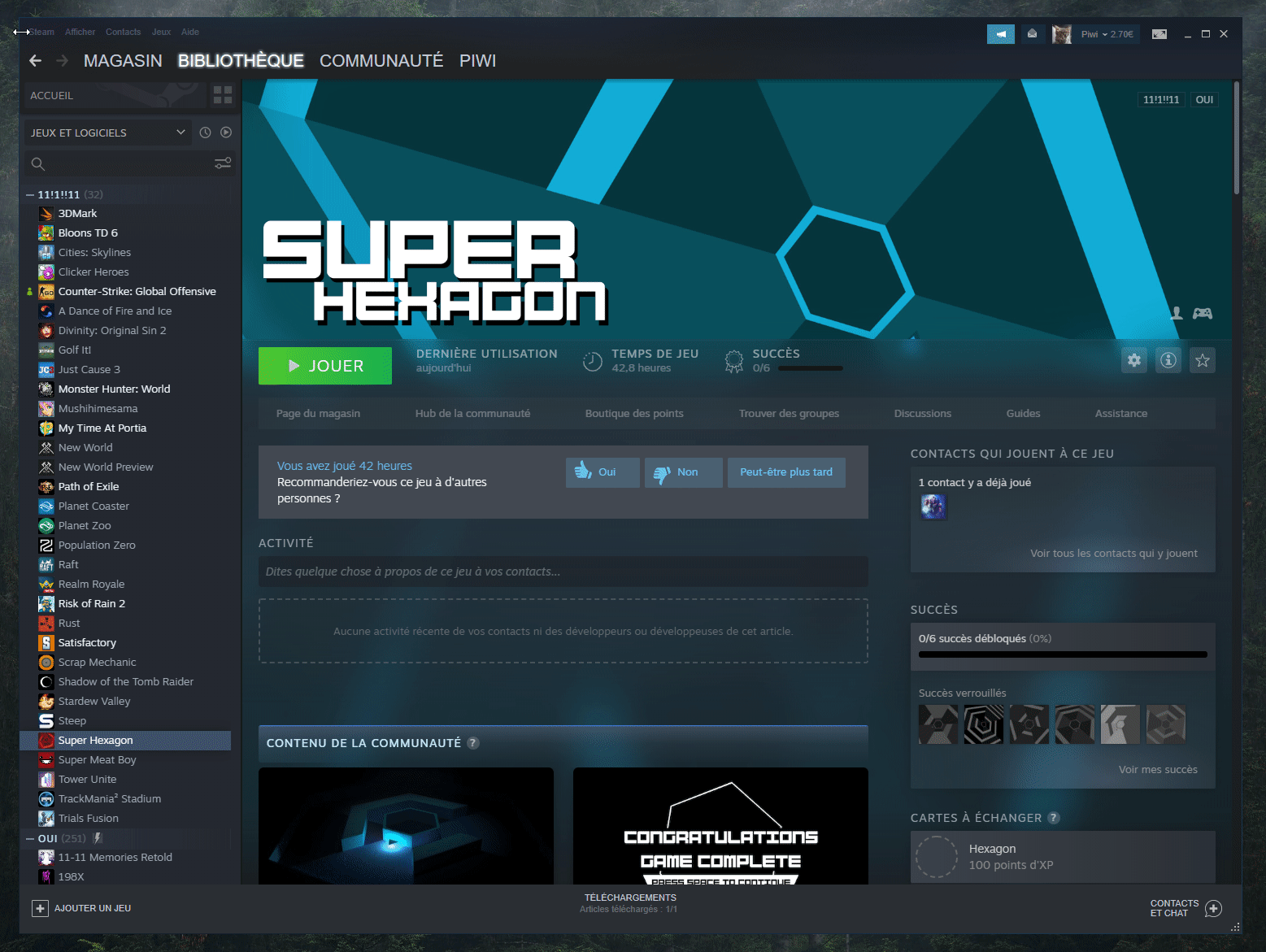The height and width of the screenshot is (952, 1266).
Task: Open Assistance link
Action: pyautogui.click(x=1121, y=414)
